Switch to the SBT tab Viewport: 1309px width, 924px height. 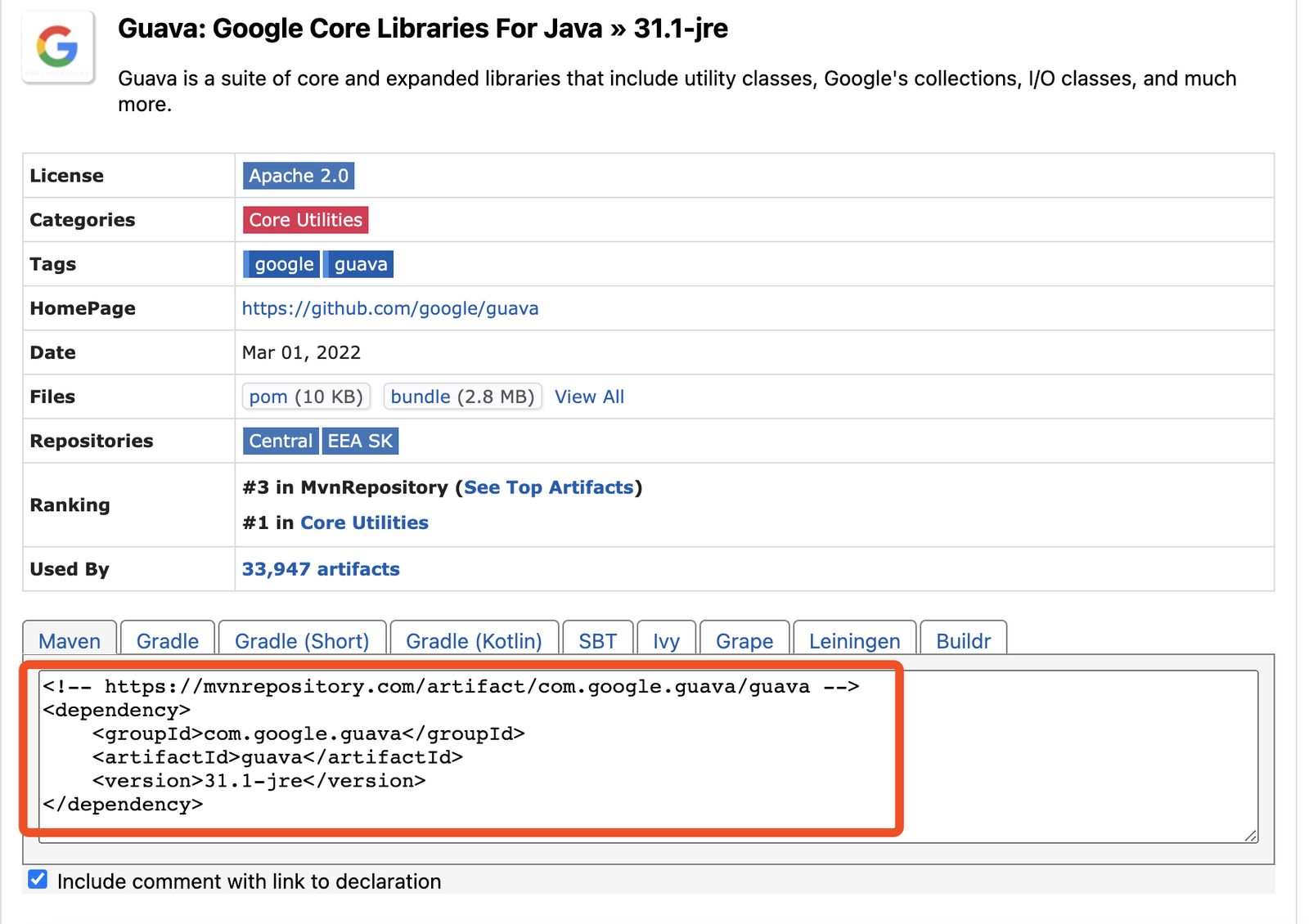coord(598,640)
